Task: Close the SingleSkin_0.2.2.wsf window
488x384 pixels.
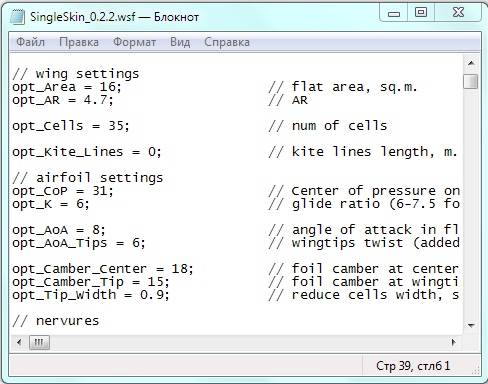Action: click(x=458, y=13)
